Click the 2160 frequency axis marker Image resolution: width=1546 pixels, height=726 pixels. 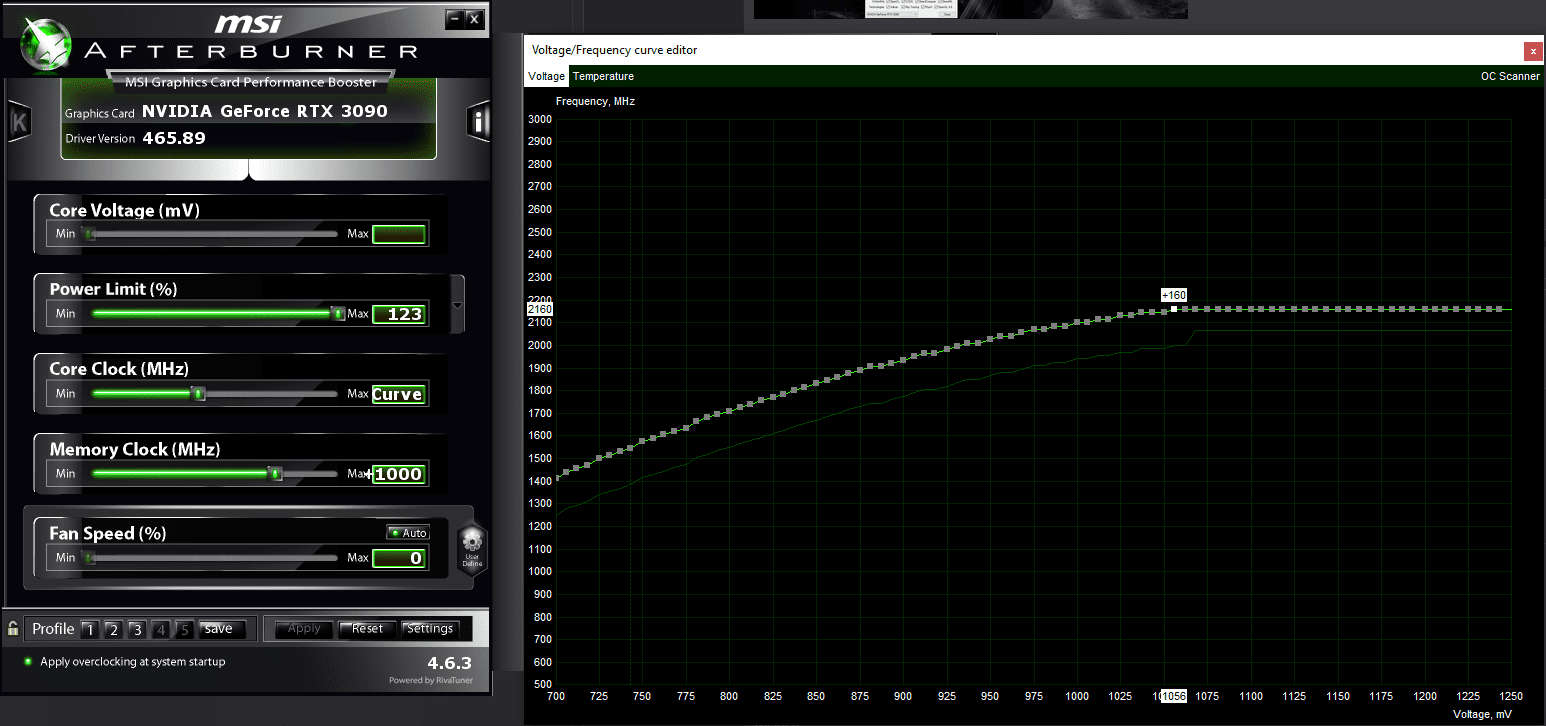tap(539, 309)
